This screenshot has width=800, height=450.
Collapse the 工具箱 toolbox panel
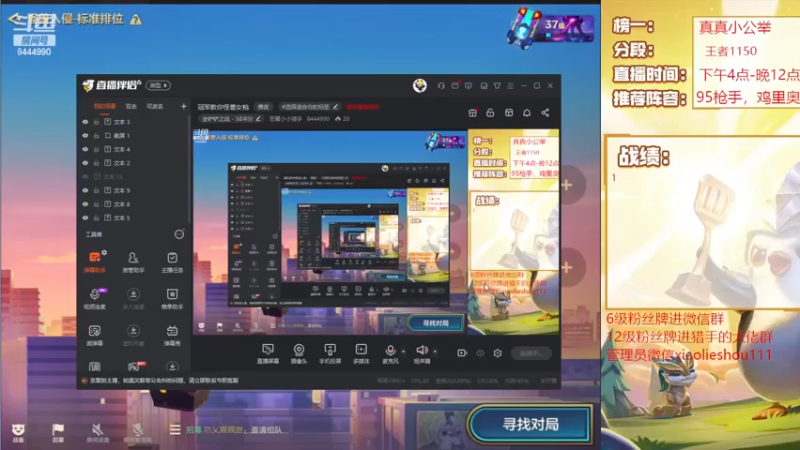179,234
